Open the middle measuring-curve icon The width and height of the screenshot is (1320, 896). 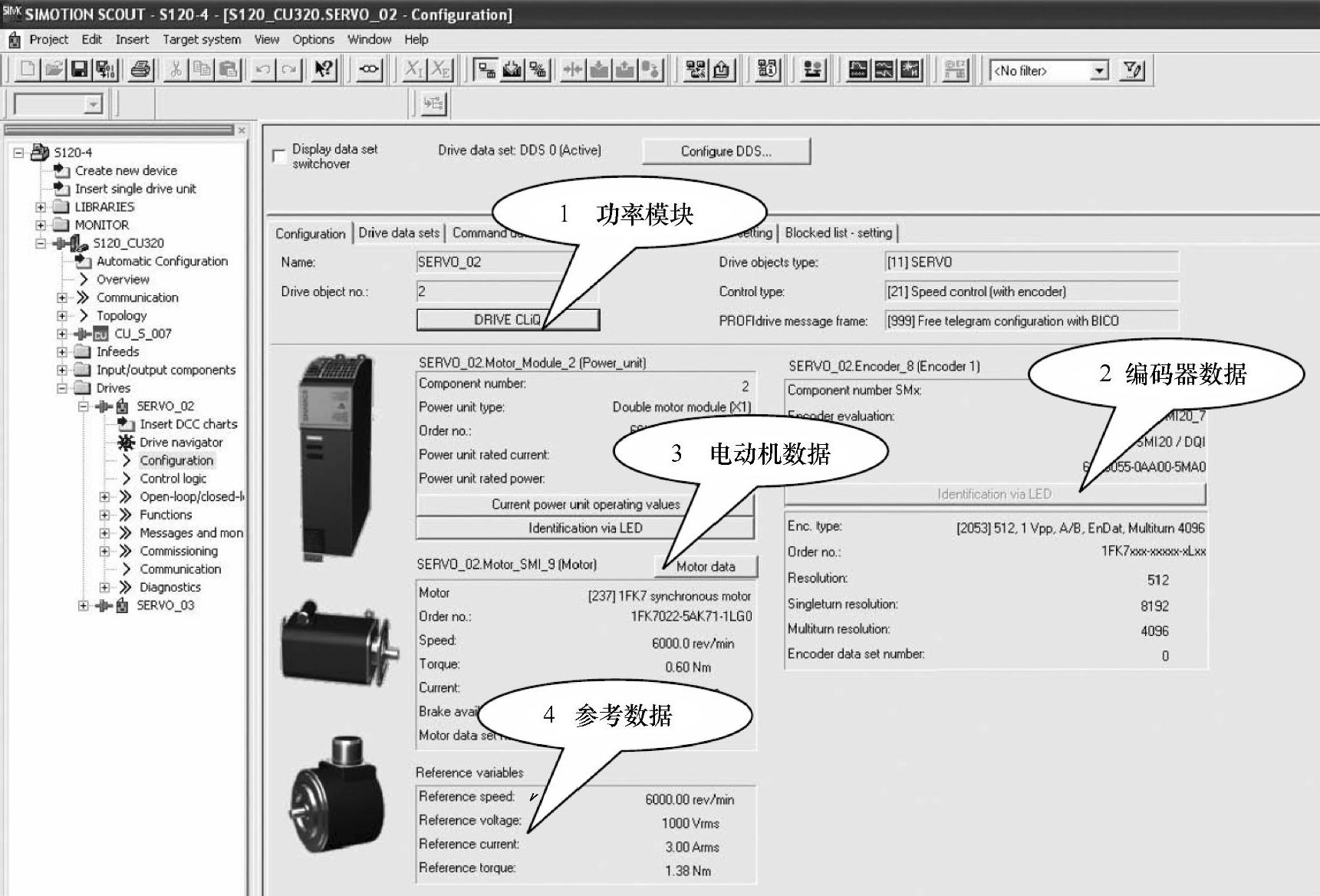(x=884, y=70)
